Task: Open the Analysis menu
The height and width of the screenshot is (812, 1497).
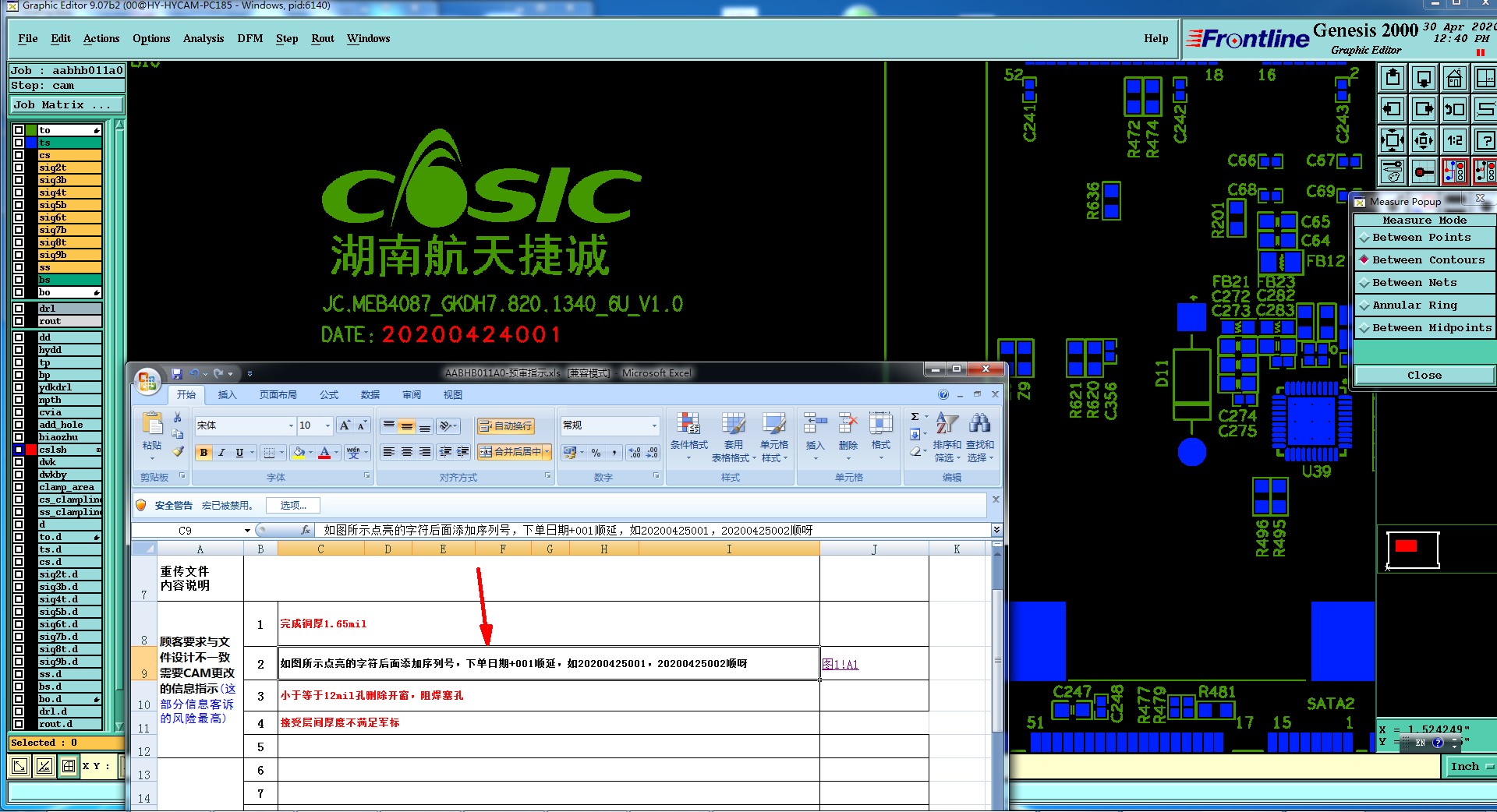Action: tap(203, 38)
